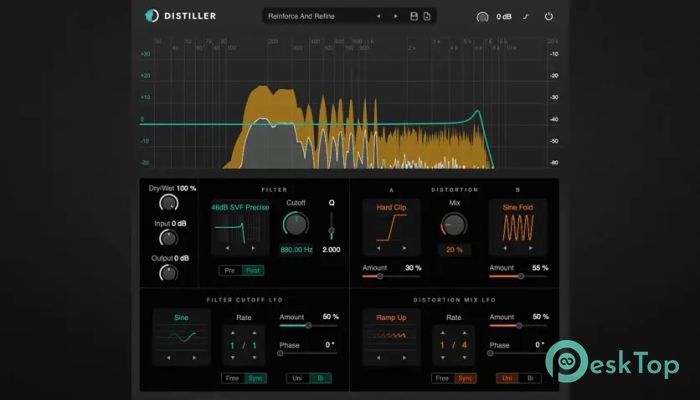700x400 pixels.
Task: Click the distortion Mix 20 % value field
Action: tap(454, 249)
